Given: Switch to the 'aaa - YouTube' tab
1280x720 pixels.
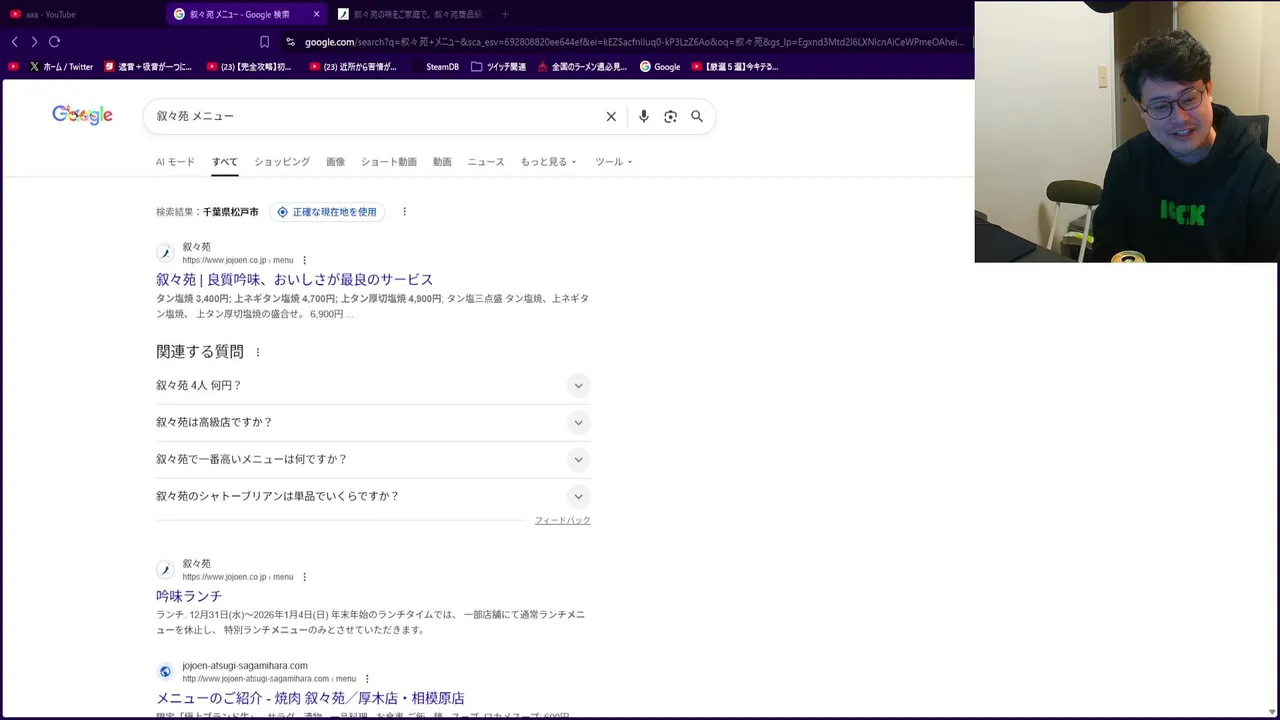Looking at the screenshot, I should [x=82, y=14].
